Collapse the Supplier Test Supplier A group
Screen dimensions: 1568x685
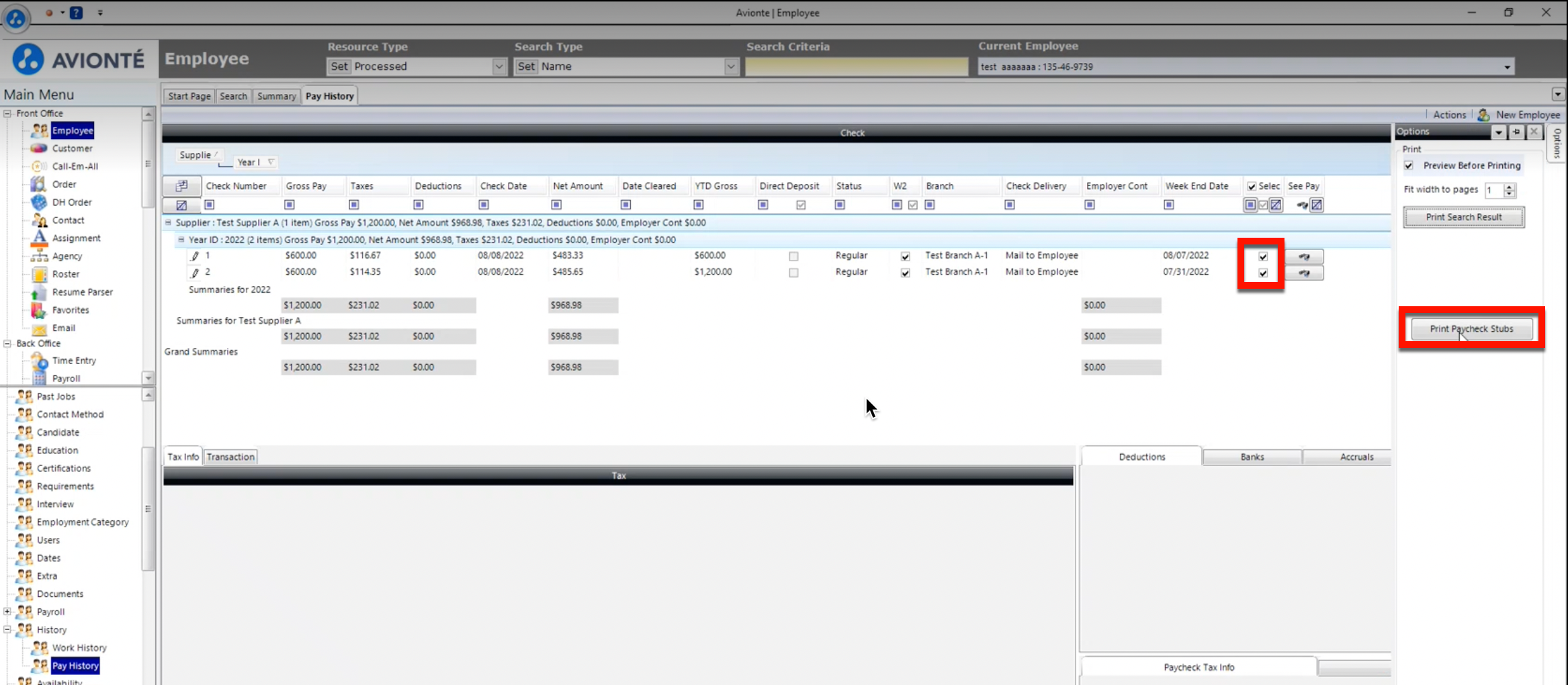tap(169, 222)
